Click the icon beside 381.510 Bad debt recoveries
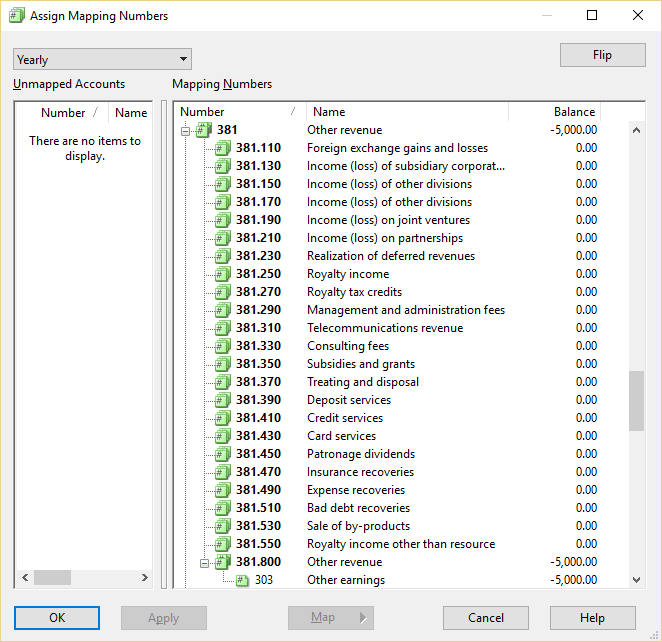This screenshot has width=662, height=642. click(223, 508)
